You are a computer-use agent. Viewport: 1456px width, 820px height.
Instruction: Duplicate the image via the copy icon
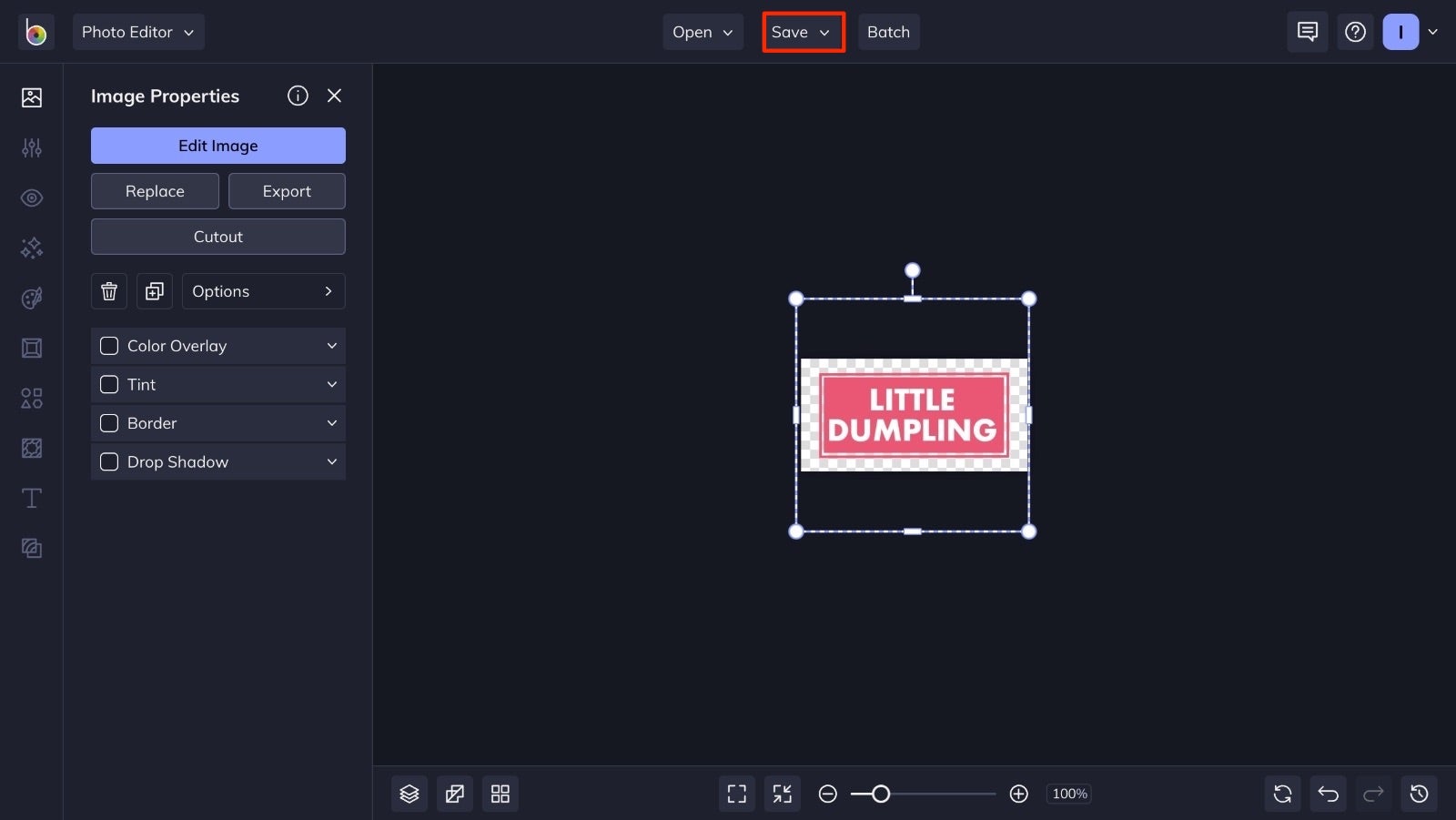154,291
